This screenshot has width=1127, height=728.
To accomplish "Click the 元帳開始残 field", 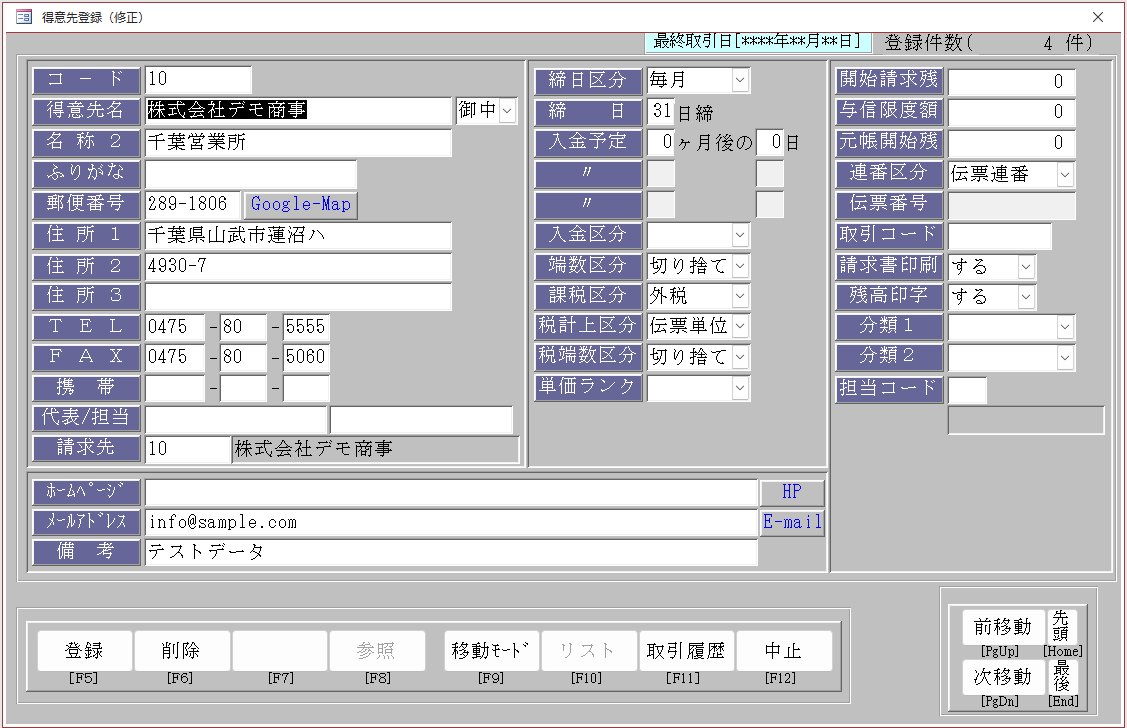I will (1011, 143).
